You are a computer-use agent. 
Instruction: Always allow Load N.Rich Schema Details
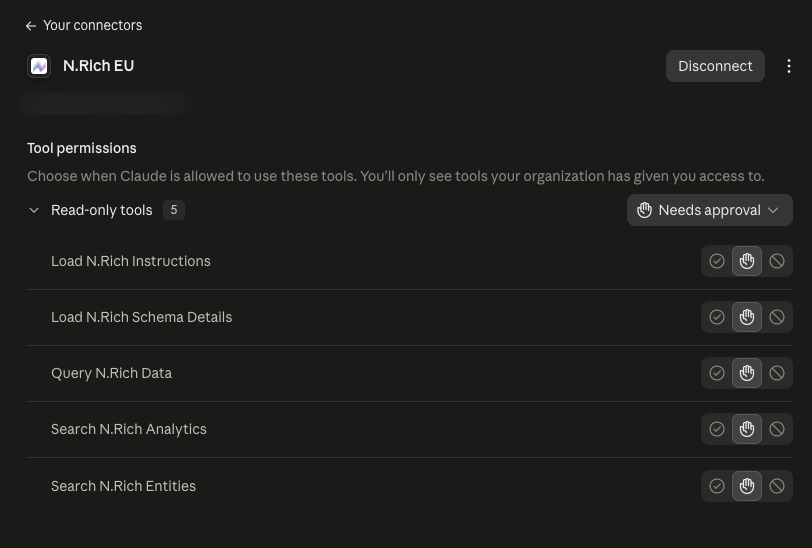(x=717, y=317)
